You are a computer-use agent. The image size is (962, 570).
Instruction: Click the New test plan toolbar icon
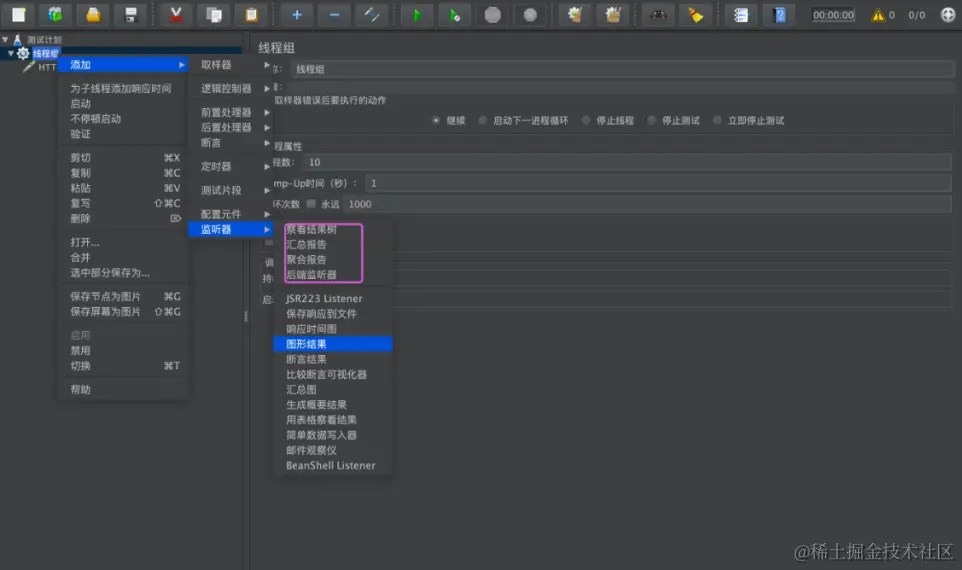click(x=18, y=15)
